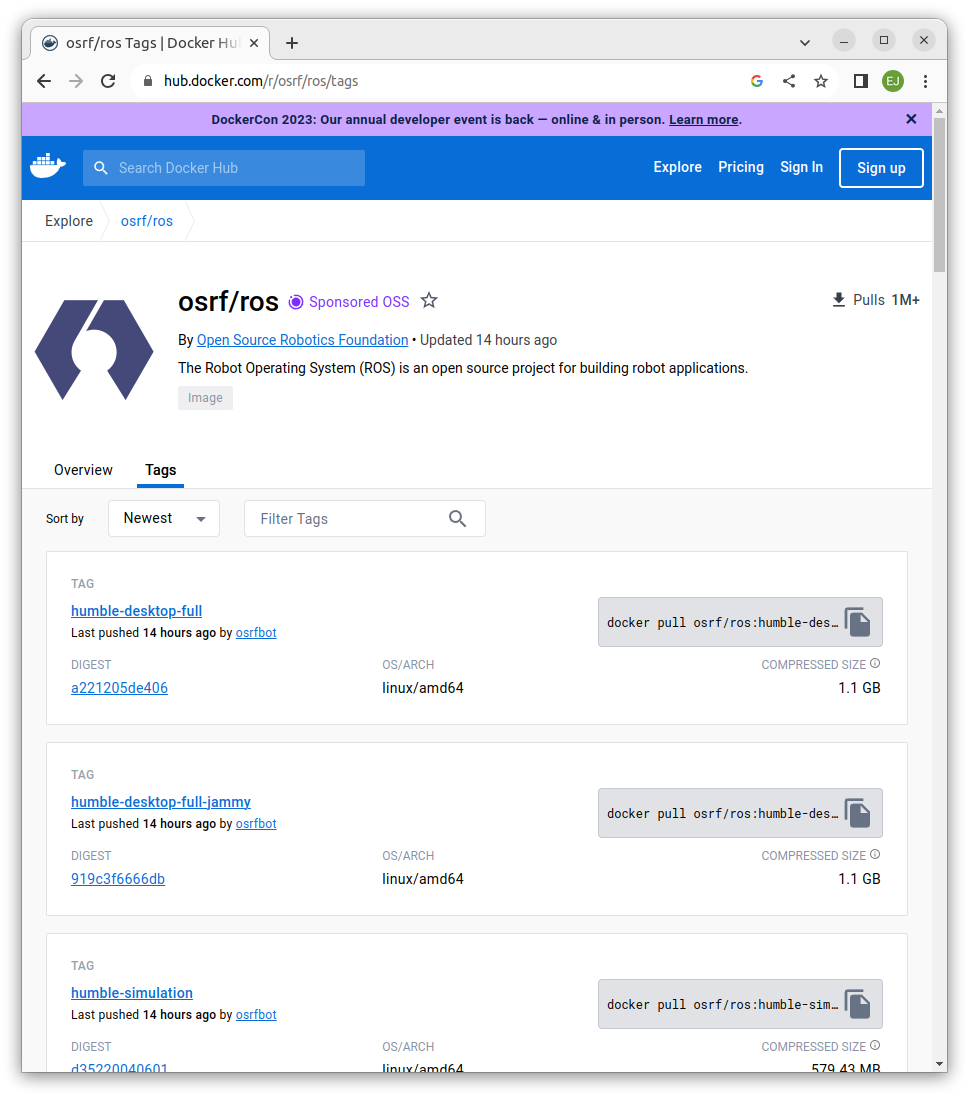Open the Google icon in the address bar
The image size is (969, 1097).
pos(756,81)
